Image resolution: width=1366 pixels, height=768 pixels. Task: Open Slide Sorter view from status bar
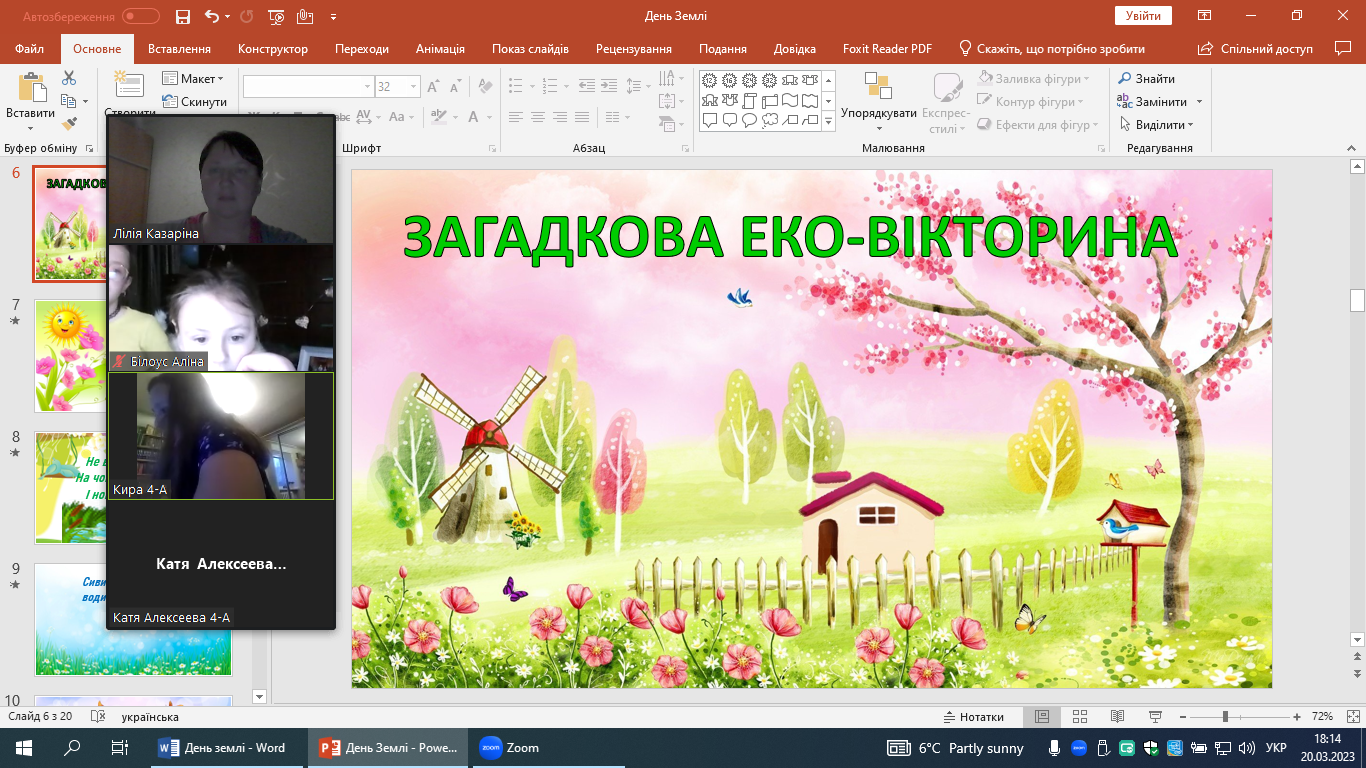pos(1079,717)
